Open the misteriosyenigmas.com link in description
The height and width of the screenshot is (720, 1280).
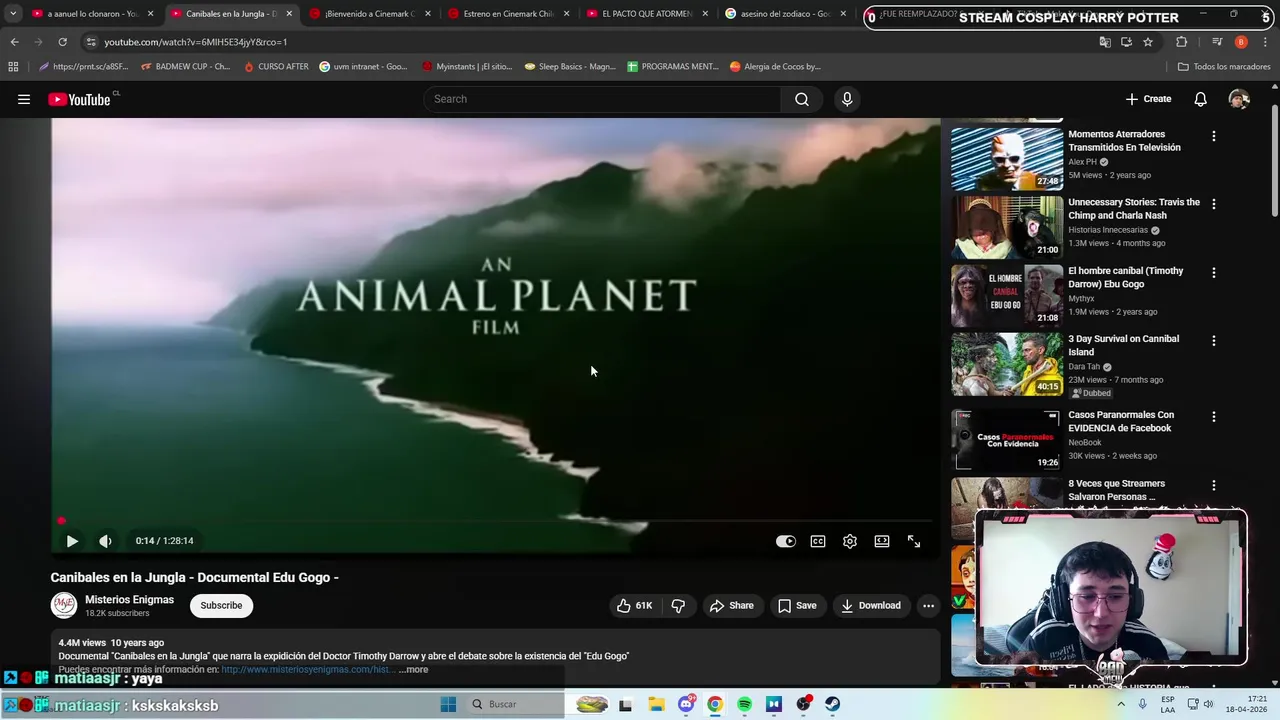coord(308,669)
